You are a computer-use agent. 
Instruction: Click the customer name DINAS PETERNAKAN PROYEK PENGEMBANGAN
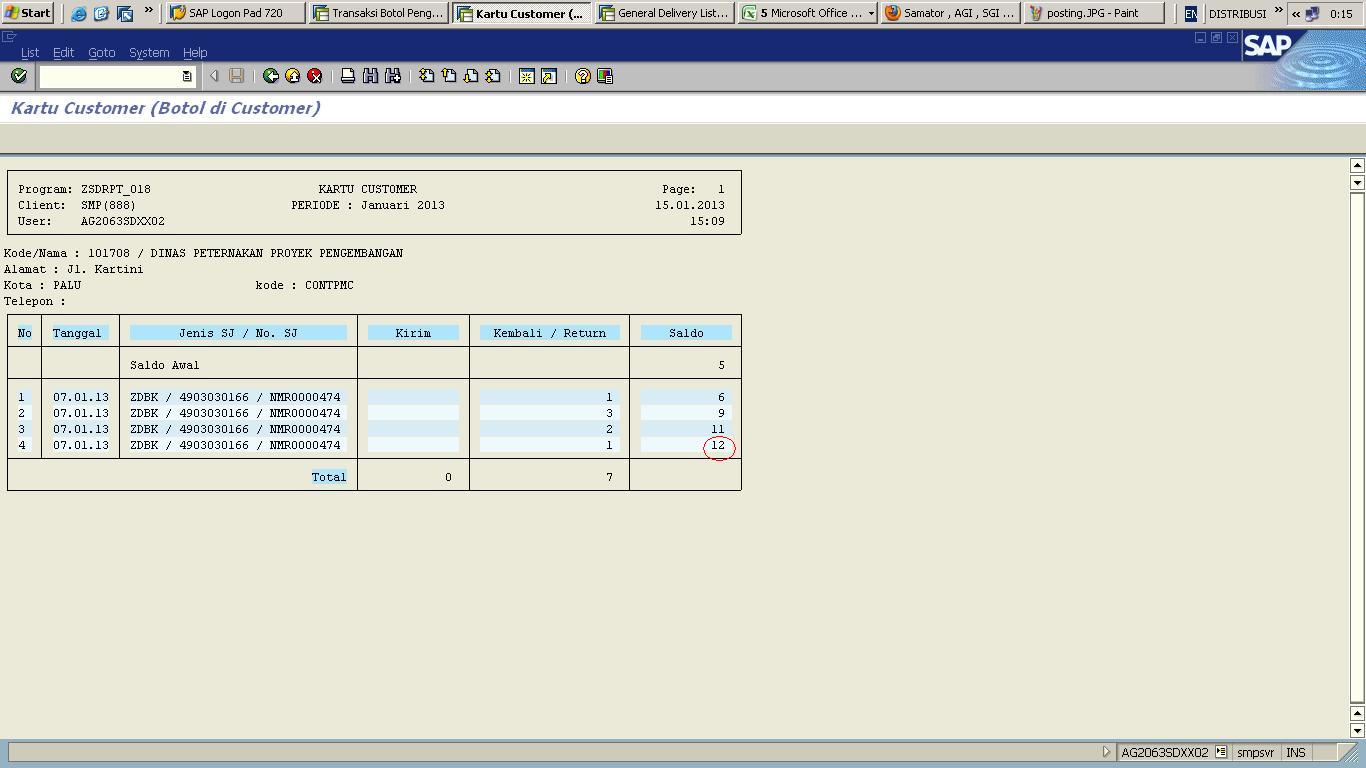(x=276, y=253)
